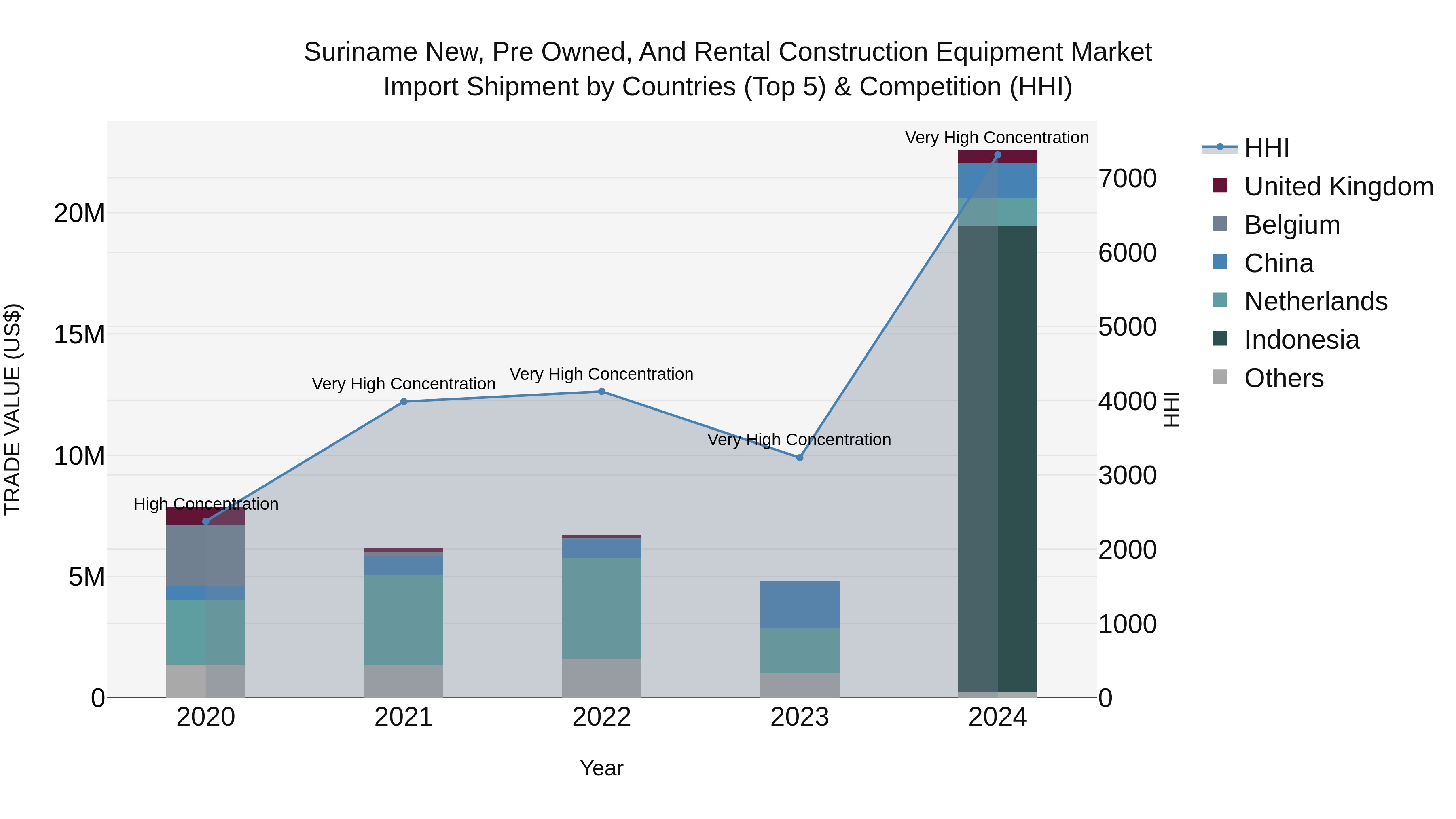
Task: Click the 2021 Others bar segment
Action: 404,681
